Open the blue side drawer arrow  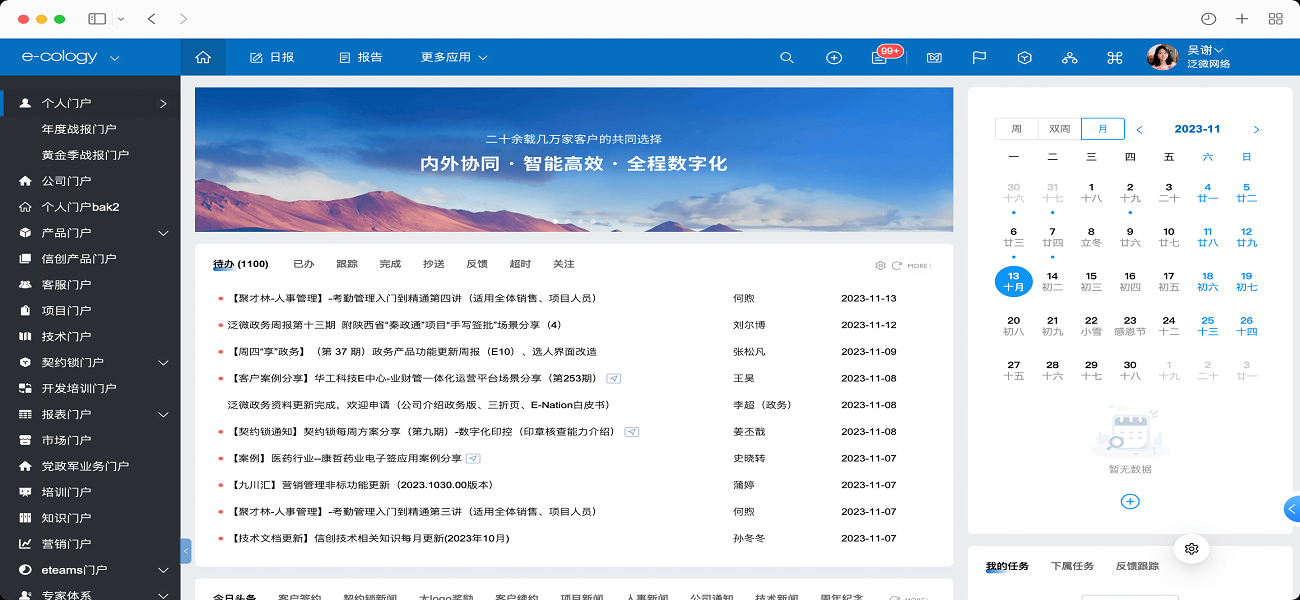pyautogui.click(x=1292, y=509)
